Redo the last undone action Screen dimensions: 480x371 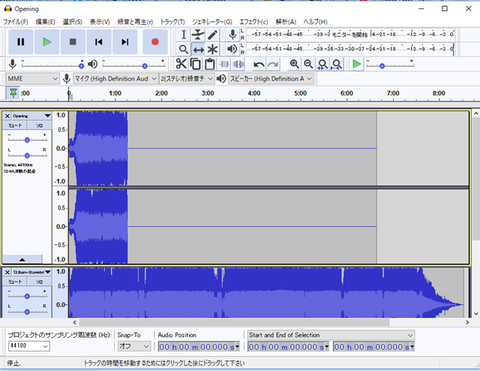pyautogui.click(x=273, y=64)
